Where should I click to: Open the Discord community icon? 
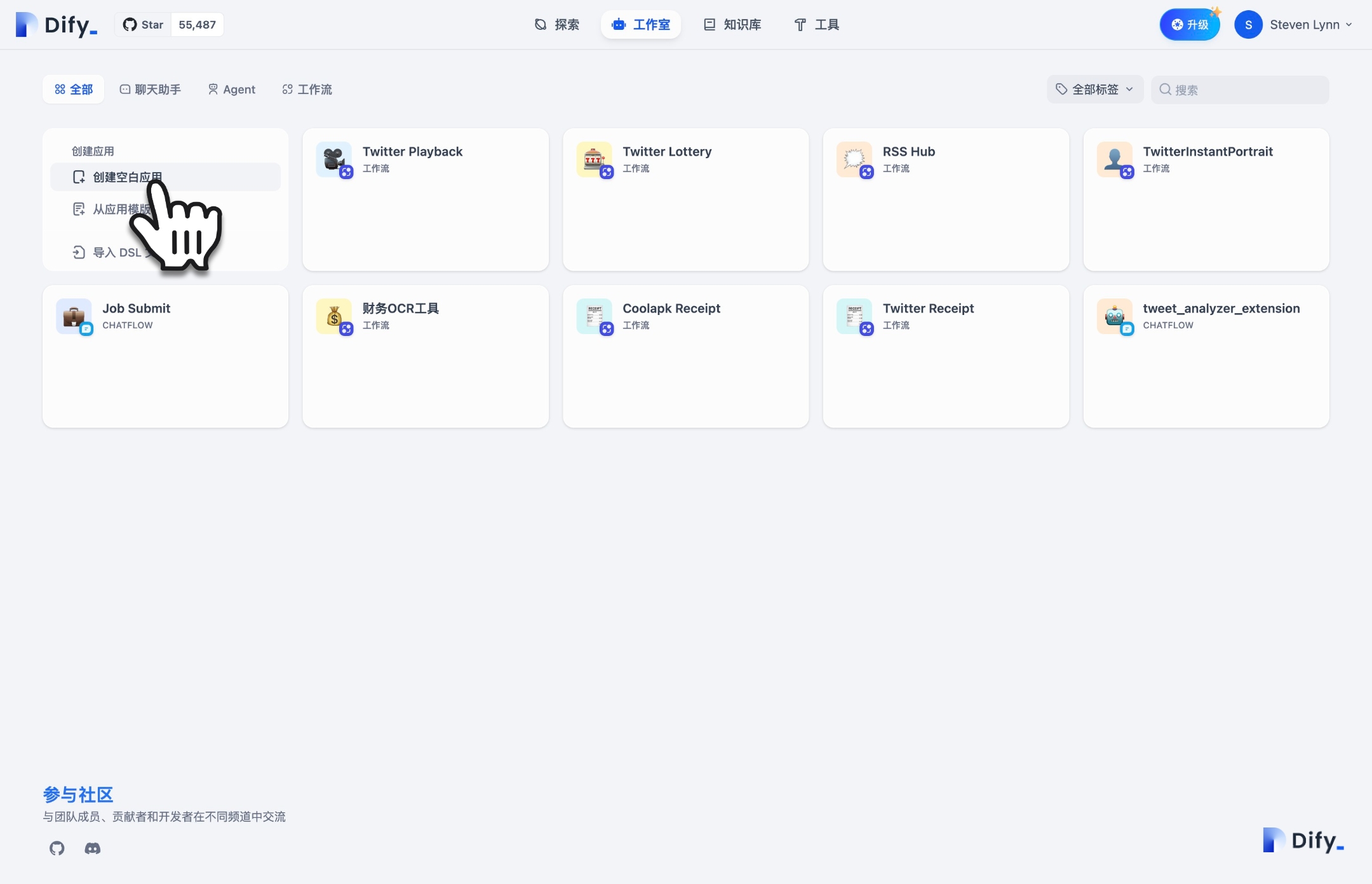pos(93,848)
